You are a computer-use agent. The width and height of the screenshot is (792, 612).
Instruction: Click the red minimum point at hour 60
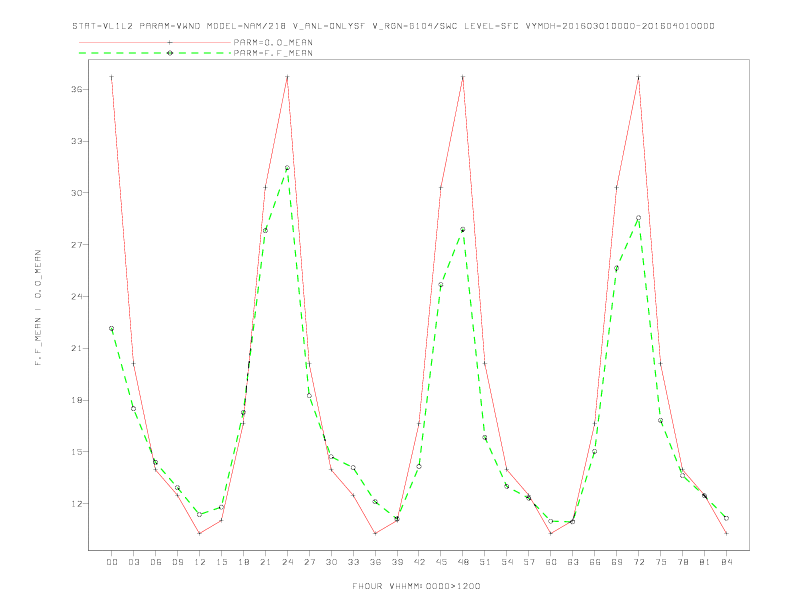[551, 533]
